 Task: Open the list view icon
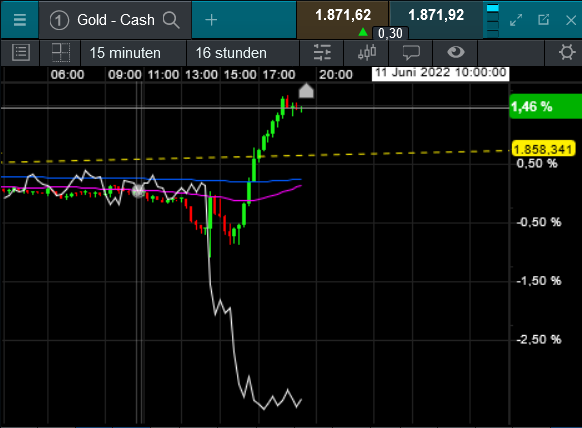(21, 53)
